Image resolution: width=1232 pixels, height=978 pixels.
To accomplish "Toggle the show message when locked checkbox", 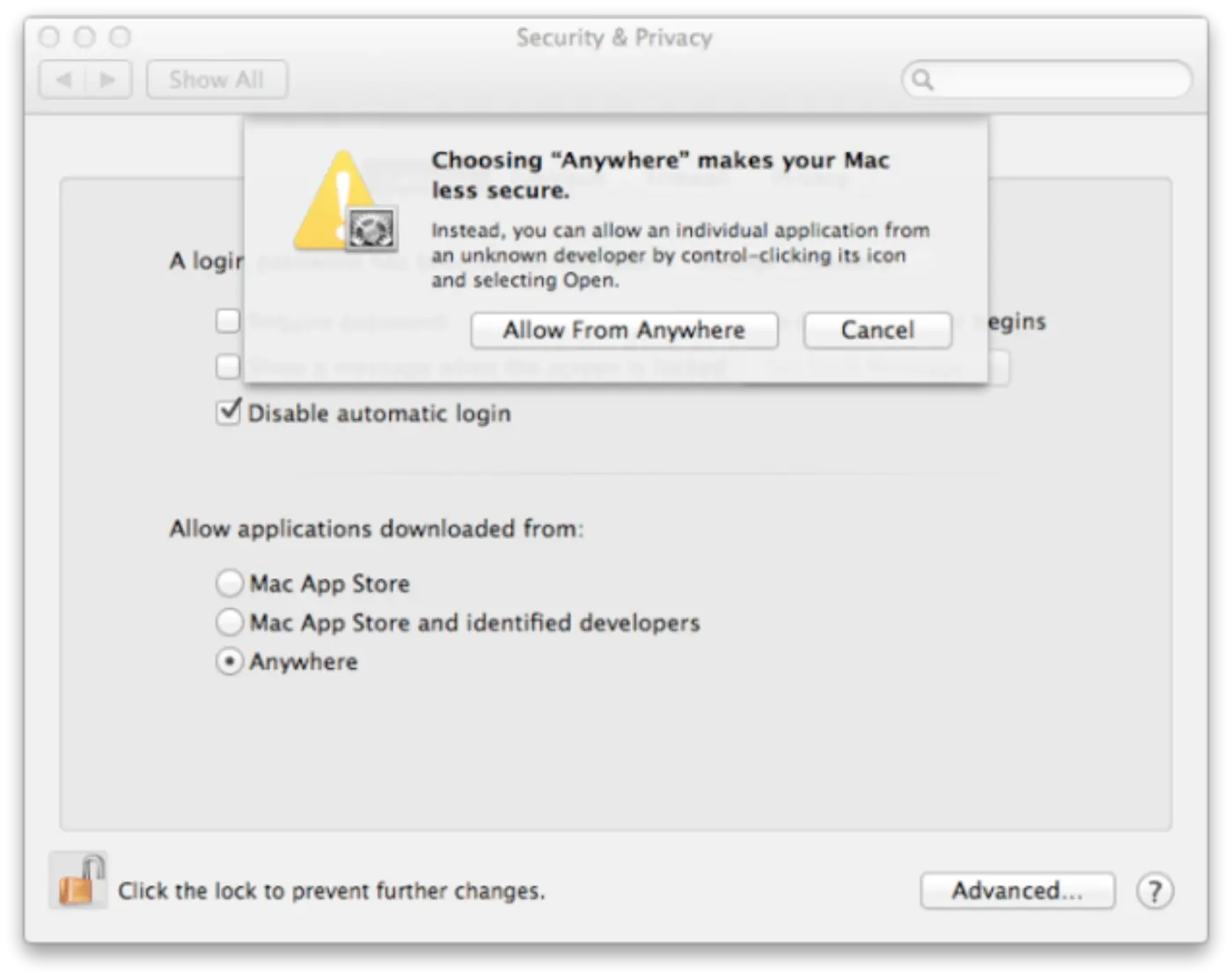I will tap(228, 366).
